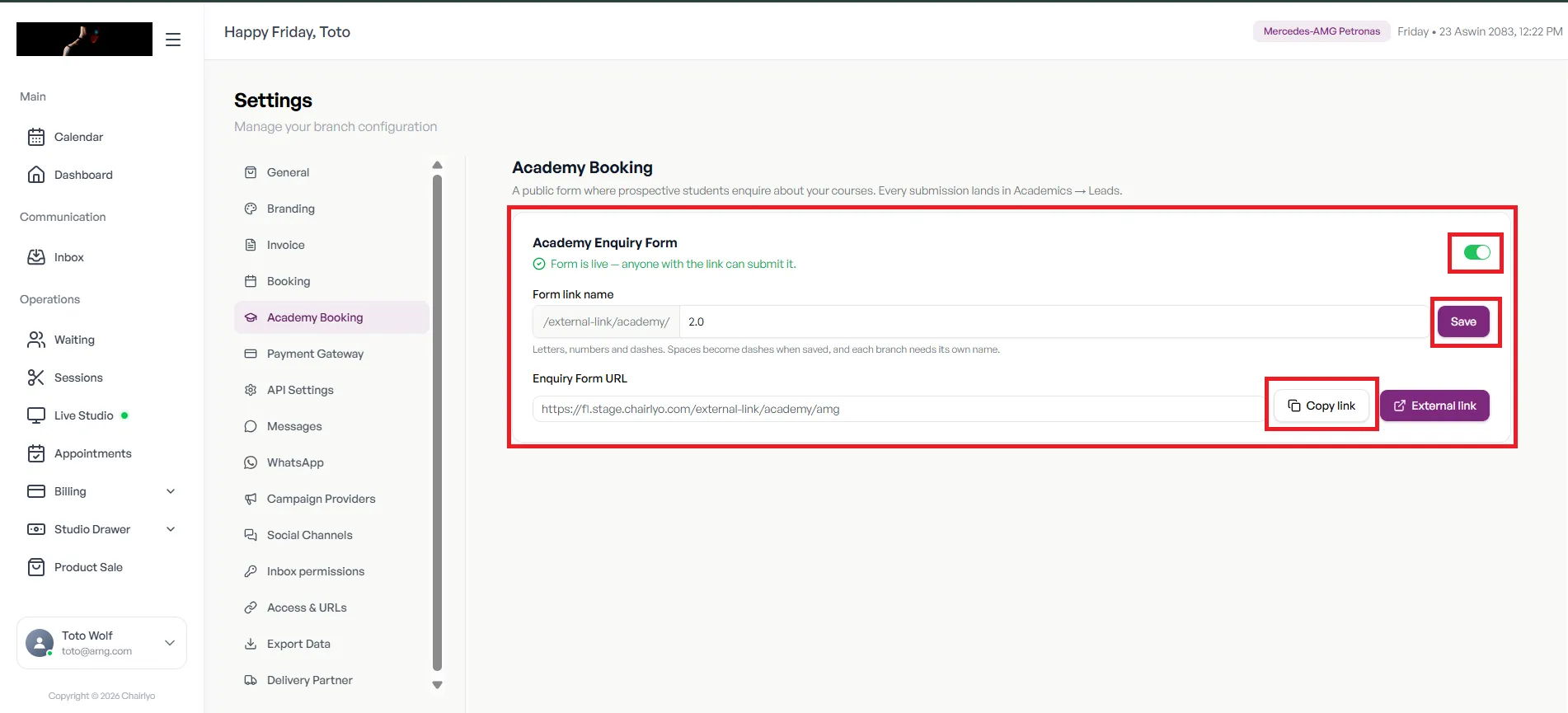Select Payment Gateway settings
Screen dimensions: 1568x713
tap(331, 354)
